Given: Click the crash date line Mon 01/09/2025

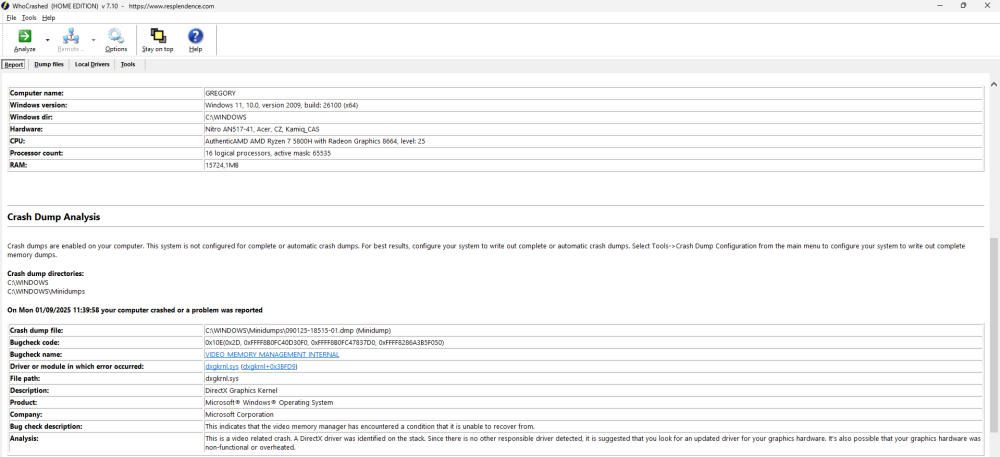Looking at the screenshot, I should (135, 310).
